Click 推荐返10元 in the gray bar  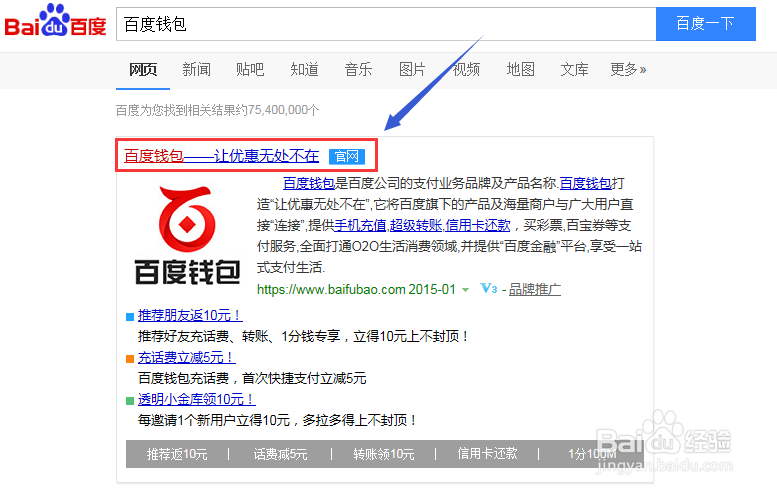pyautogui.click(x=177, y=454)
